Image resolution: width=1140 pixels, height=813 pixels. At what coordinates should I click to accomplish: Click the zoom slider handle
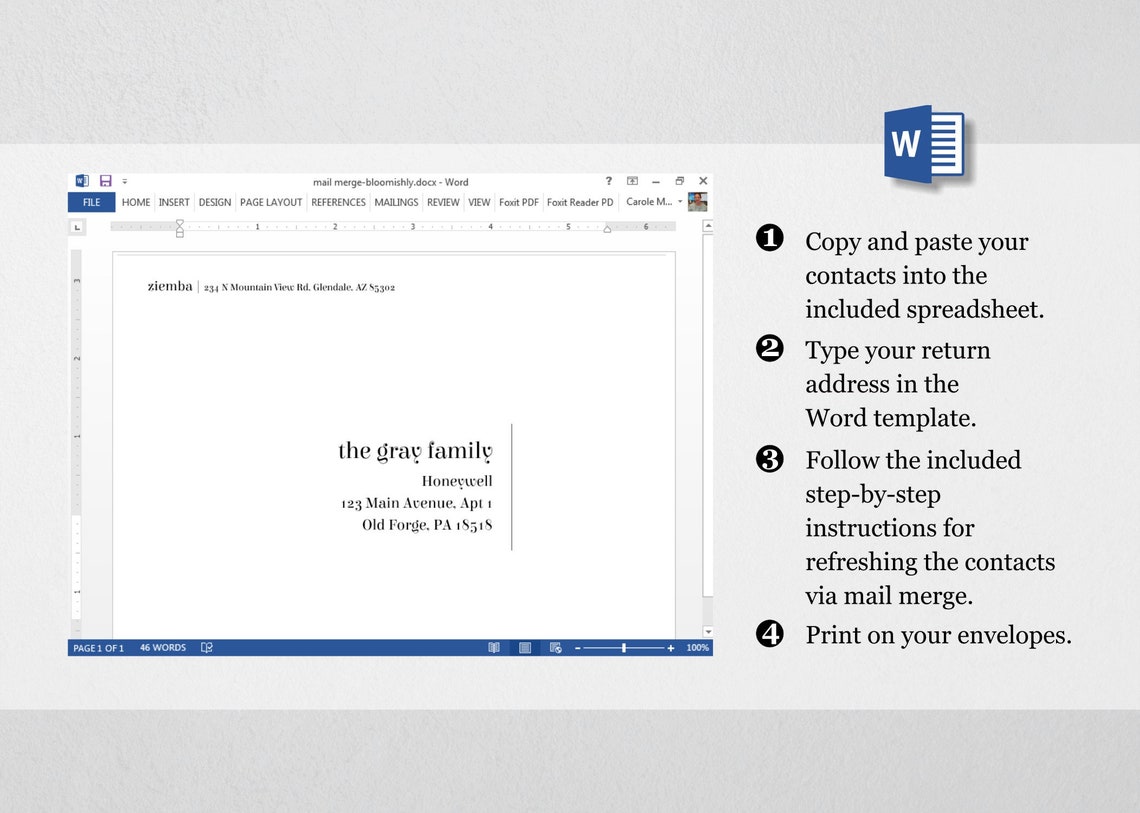[x=624, y=647]
